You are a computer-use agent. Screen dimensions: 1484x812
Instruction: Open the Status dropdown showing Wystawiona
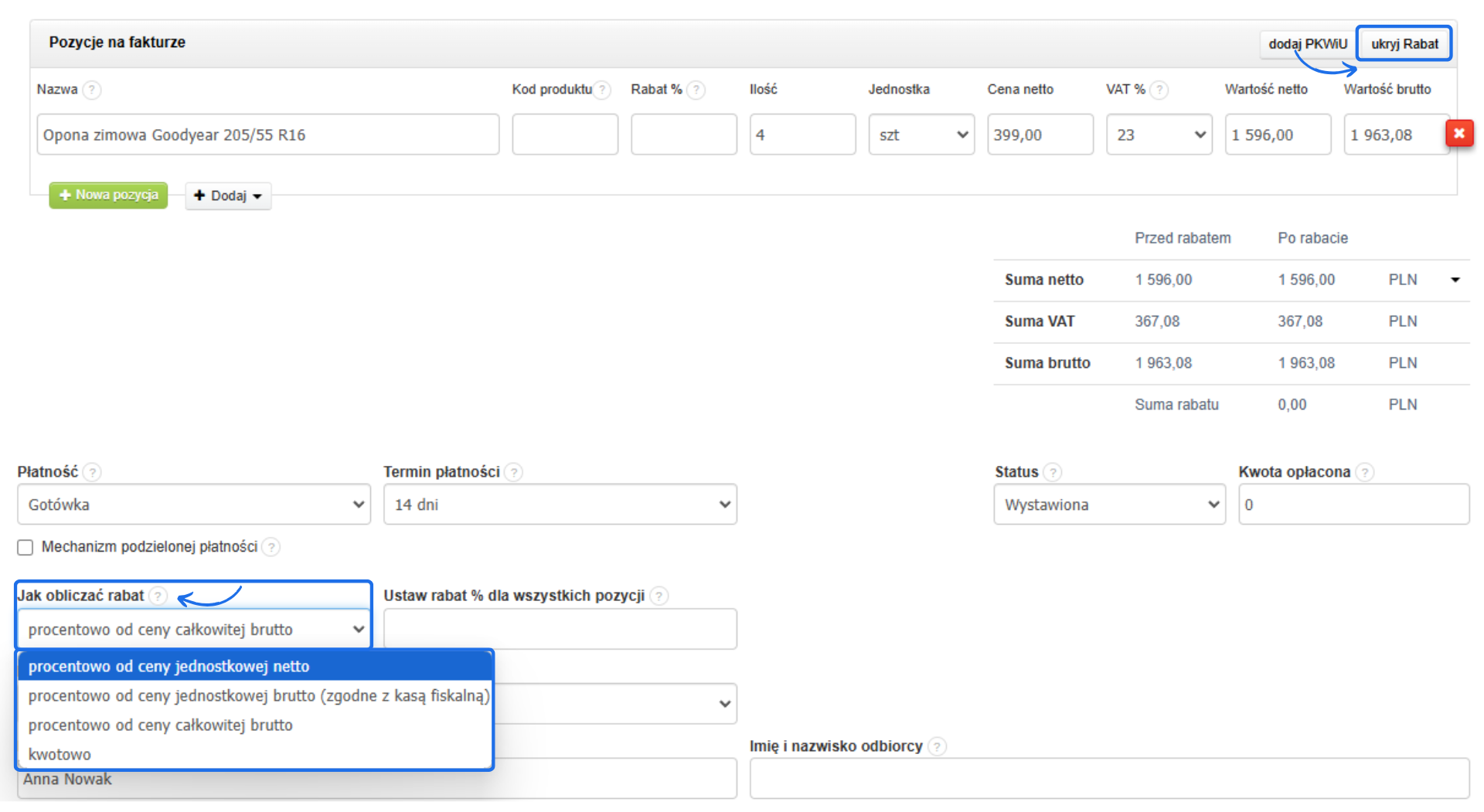click(1109, 505)
